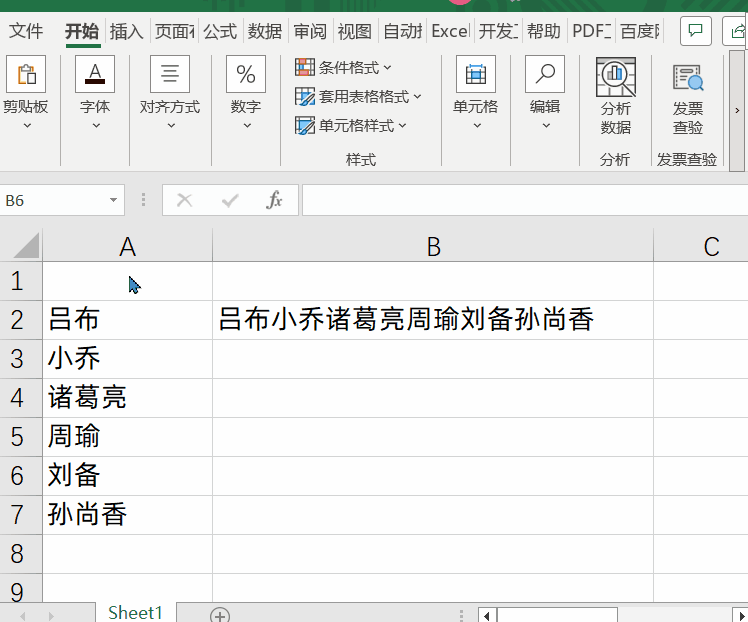This screenshot has height=622, width=748.
Task: Launch 分析数据 analyze data tool
Action: (x=616, y=97)
